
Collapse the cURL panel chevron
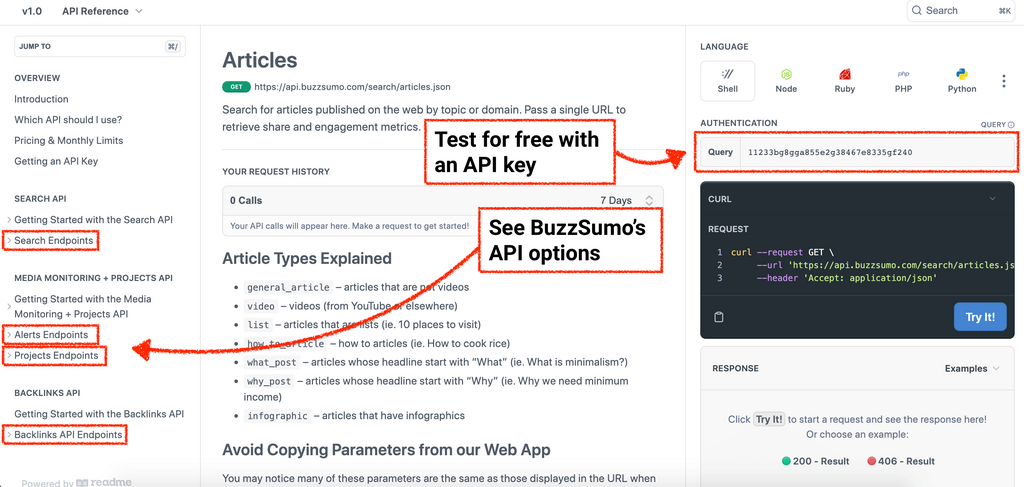pos(992,199)
